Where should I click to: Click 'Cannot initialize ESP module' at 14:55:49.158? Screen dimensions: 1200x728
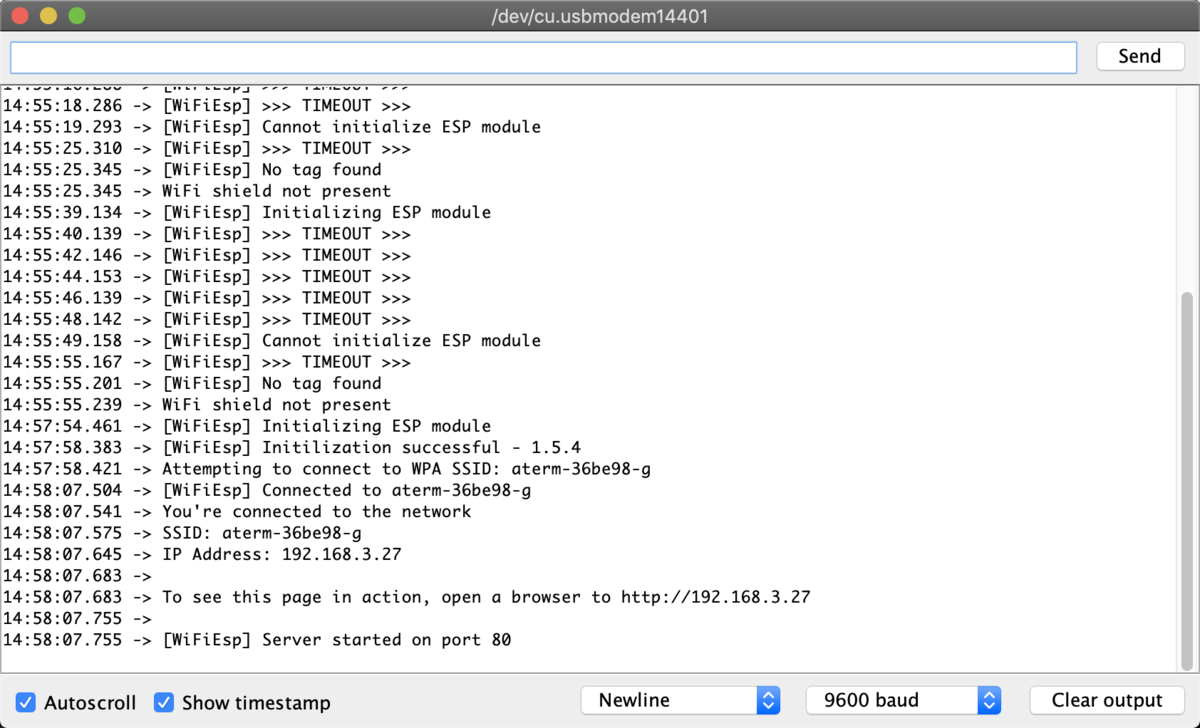(x=272, y=341)
